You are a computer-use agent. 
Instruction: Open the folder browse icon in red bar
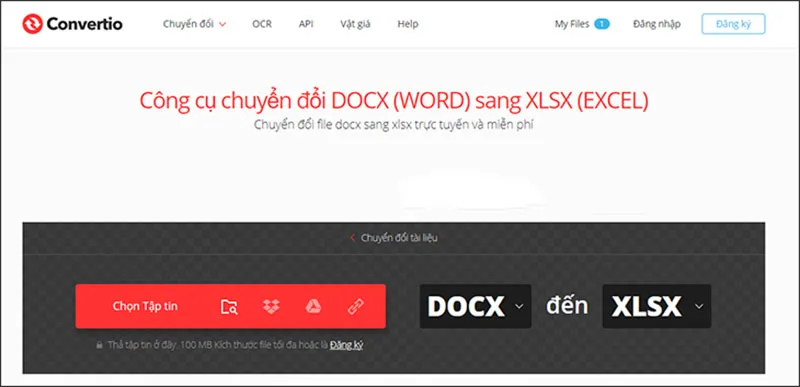tap(229, 306)
